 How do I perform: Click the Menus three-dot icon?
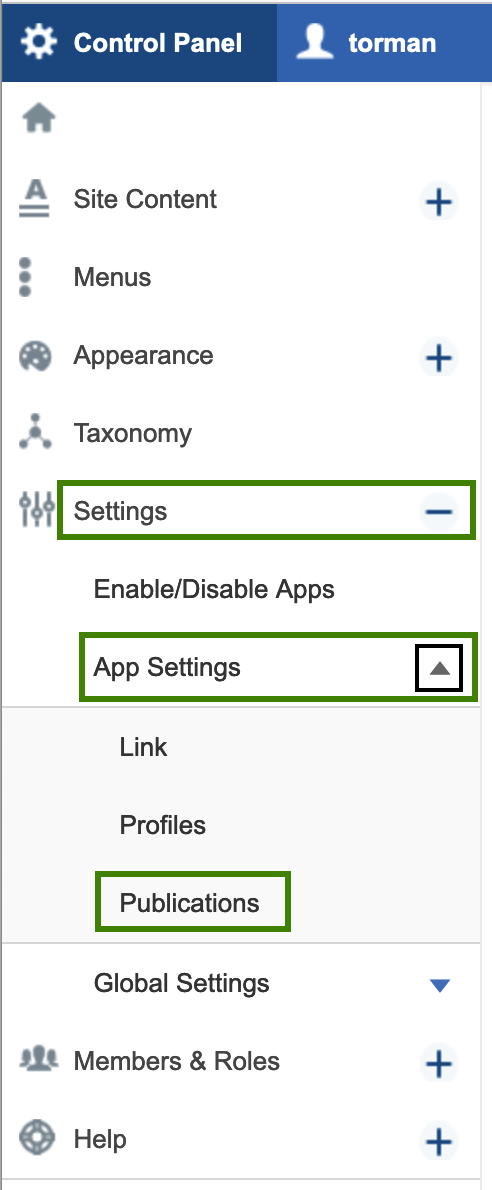point(26,277)
